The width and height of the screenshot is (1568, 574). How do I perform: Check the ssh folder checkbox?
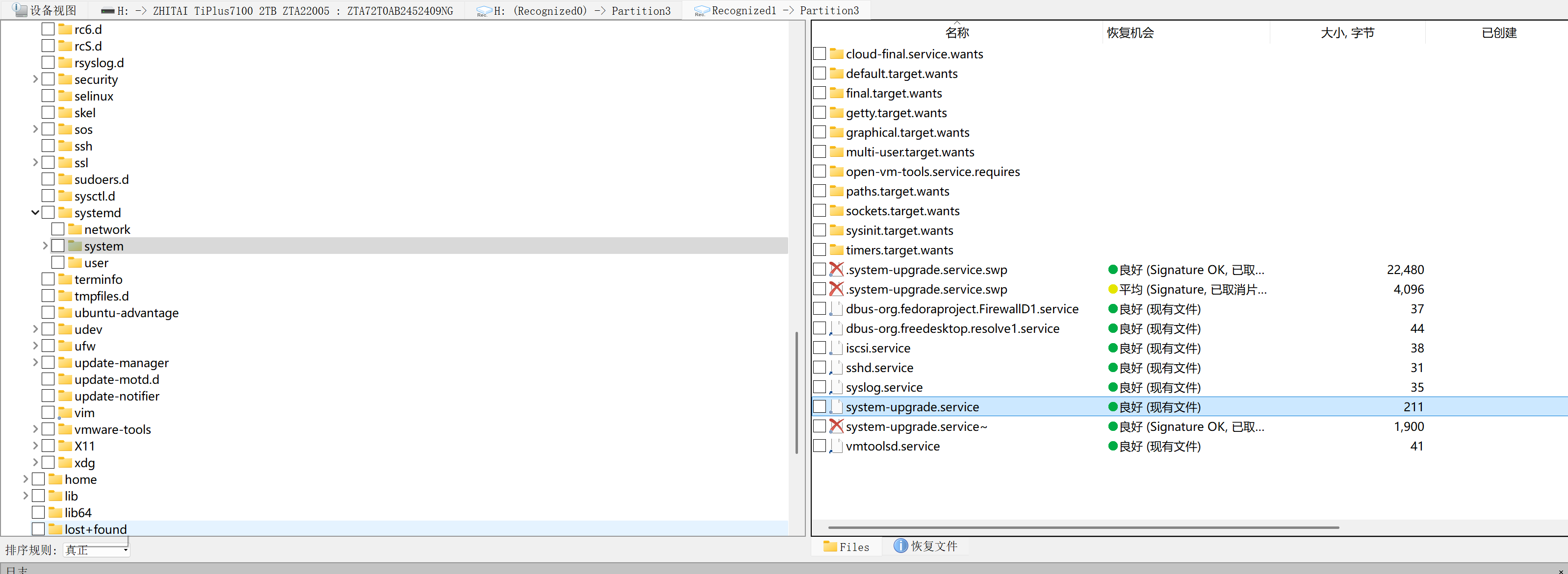point(48,146)
